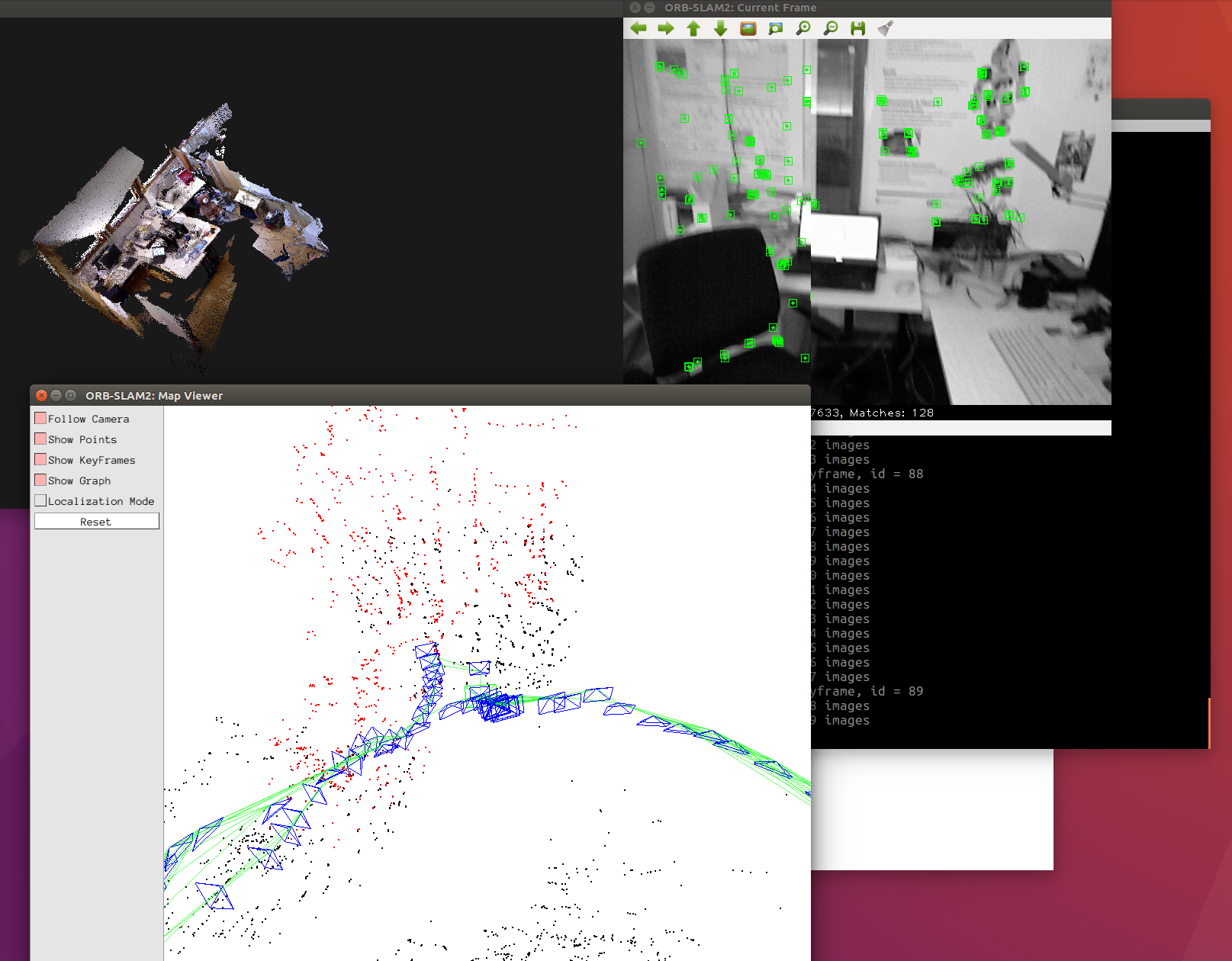Click the 'ORB-SLAM2: Map Viewer' title bar text

coord(154,396)
